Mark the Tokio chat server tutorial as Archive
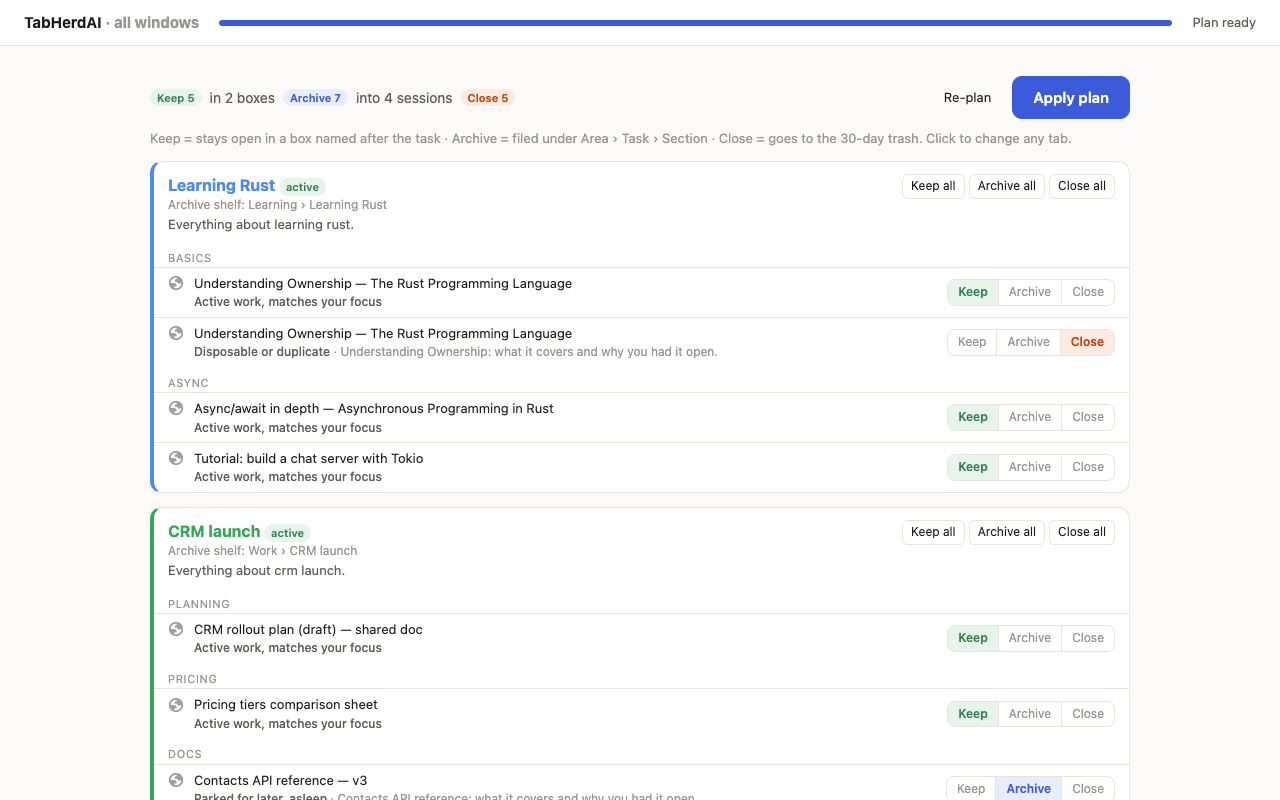Image resolution: width=1280 pixels, height=800 pixels. pyautogui.click(x=1030, y=467)
